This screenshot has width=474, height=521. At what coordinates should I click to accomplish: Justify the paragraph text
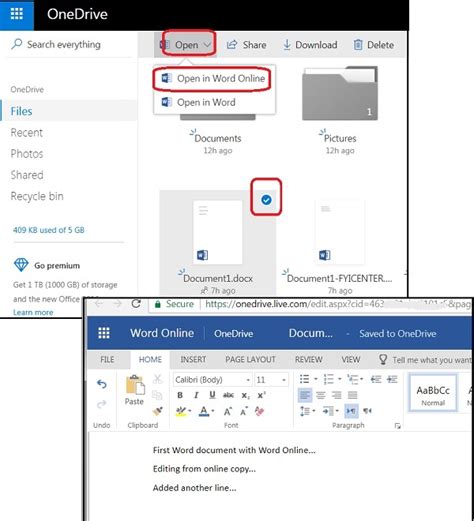tap(352, 395)
